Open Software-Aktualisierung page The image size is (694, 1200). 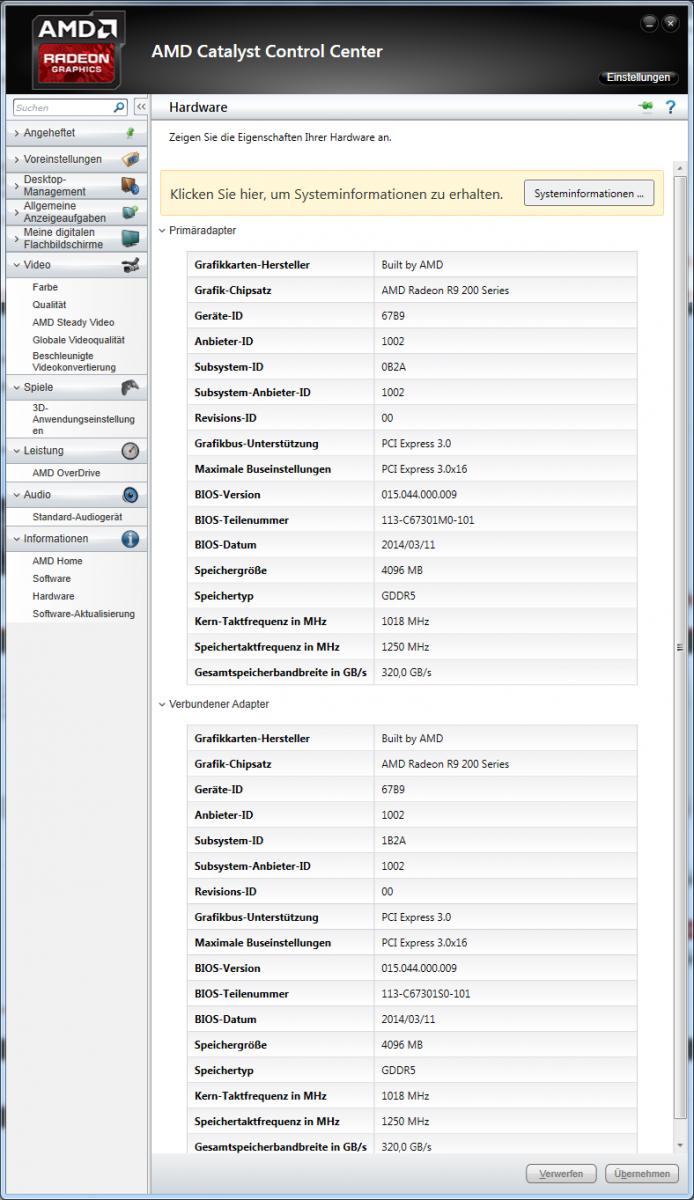[x=83, y=614]
